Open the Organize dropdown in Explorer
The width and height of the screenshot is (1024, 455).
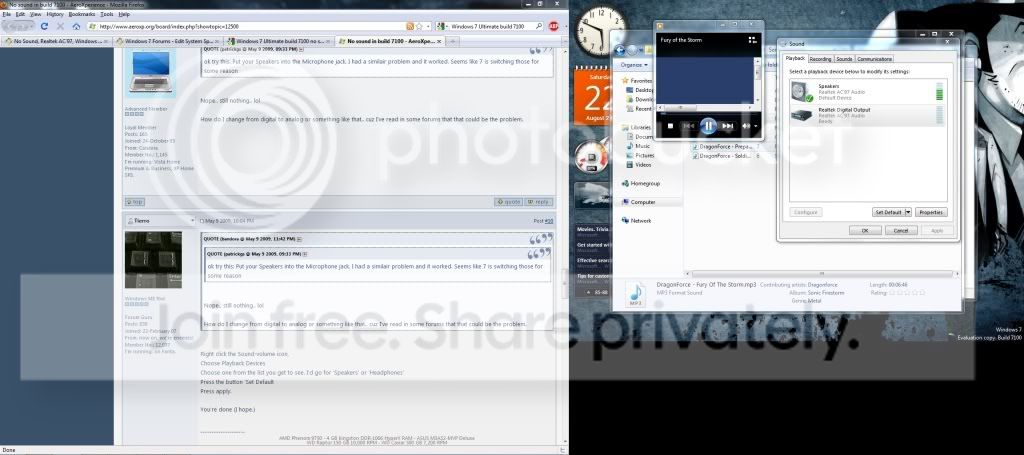[634, 65]
